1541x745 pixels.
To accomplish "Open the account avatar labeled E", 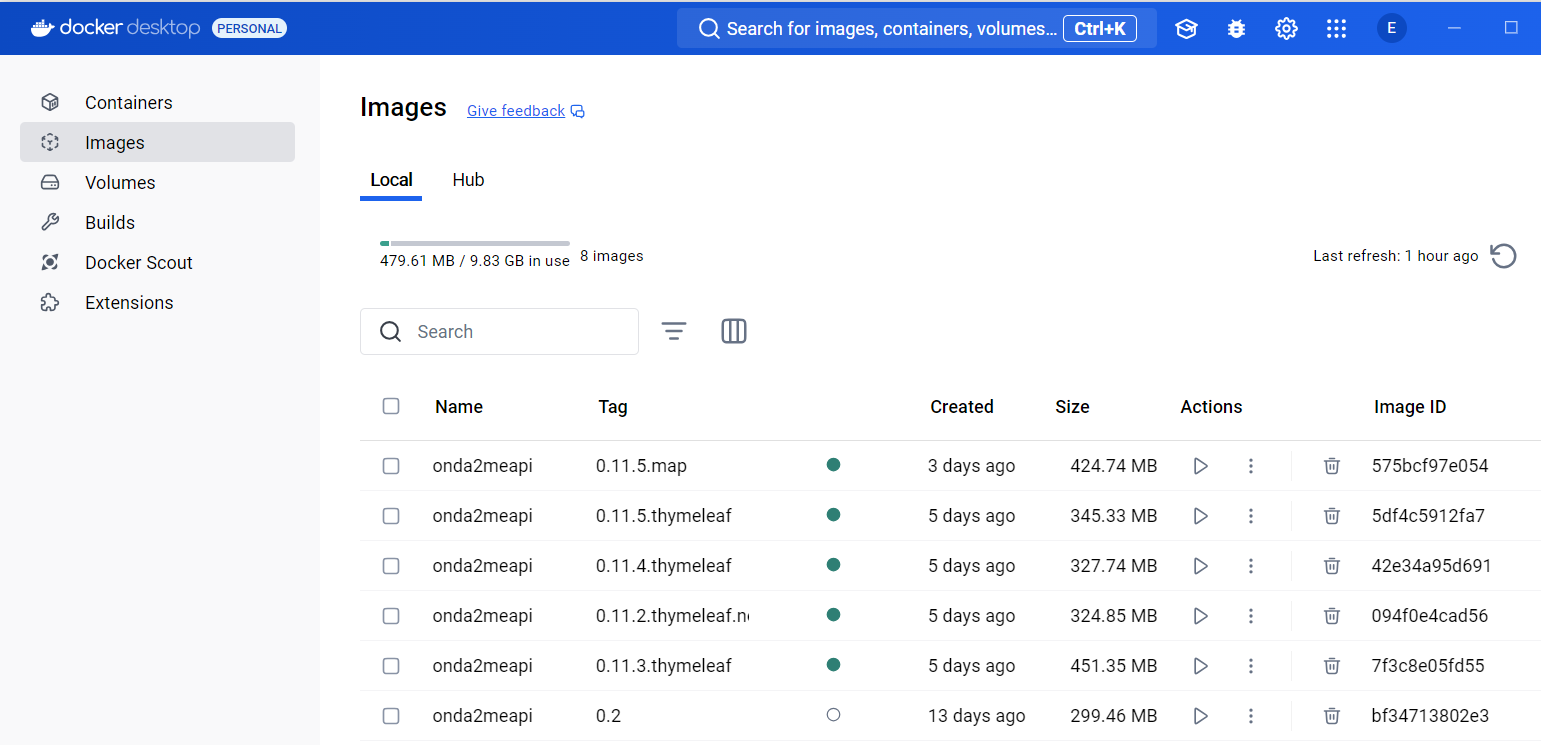I will (x=1391, y=28).
